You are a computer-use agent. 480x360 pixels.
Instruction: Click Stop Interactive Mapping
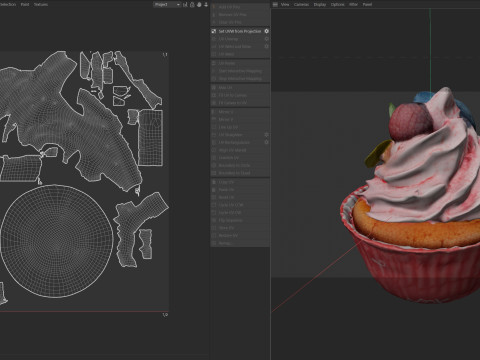[x=240, y=79]
